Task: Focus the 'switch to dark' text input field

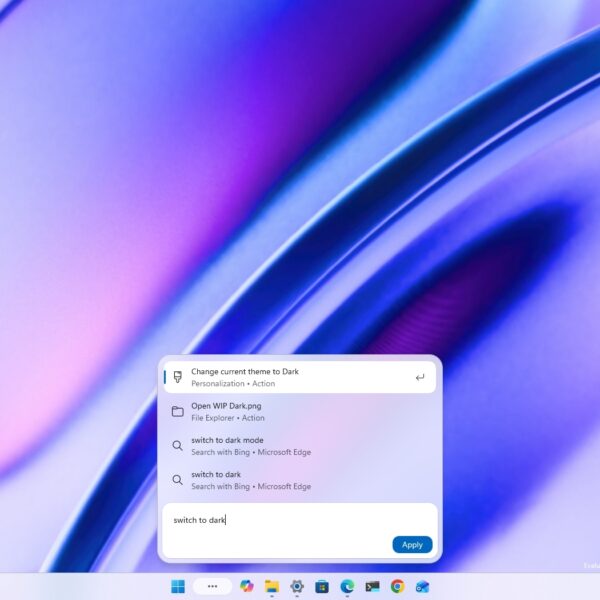Action: pyautogui.click(x=300, y=530)
